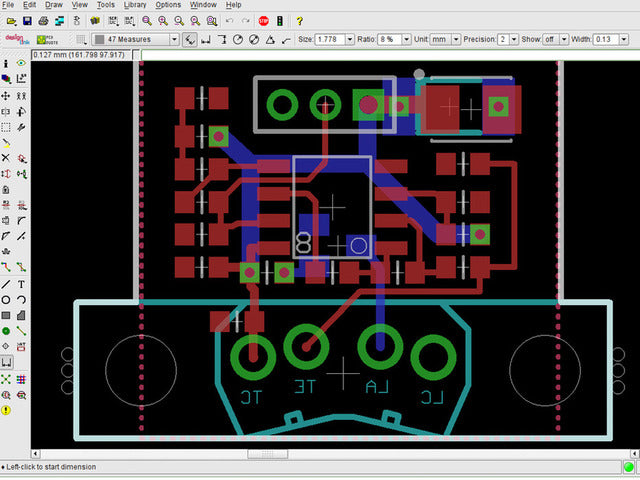Click the yellow Help question mark icon
The width and height of the screenshot is (640, 480).
pyautogui.click(x=299, y=20)
